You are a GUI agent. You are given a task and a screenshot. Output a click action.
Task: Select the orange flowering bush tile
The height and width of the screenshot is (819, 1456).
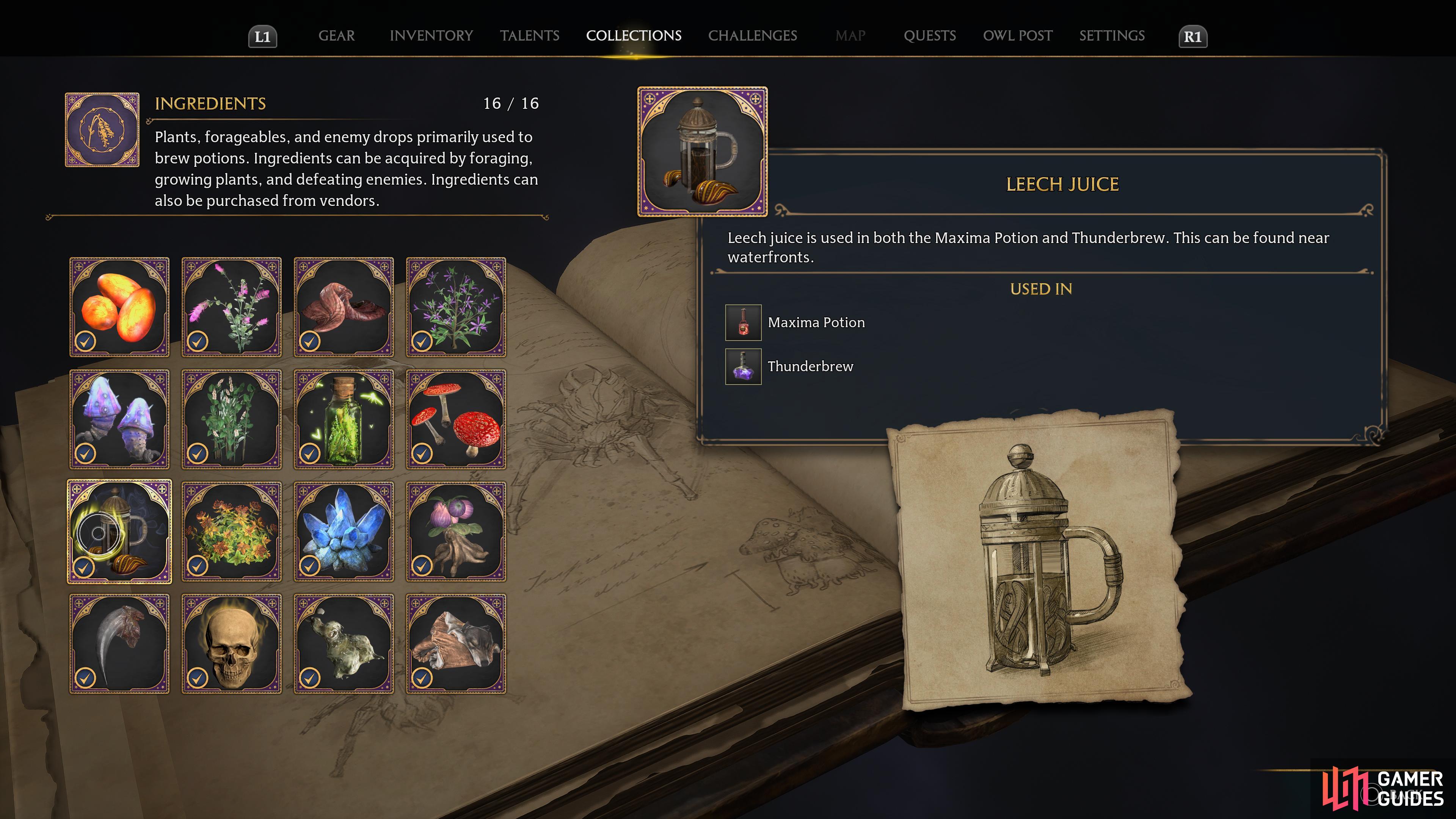[x=231, y=531]
